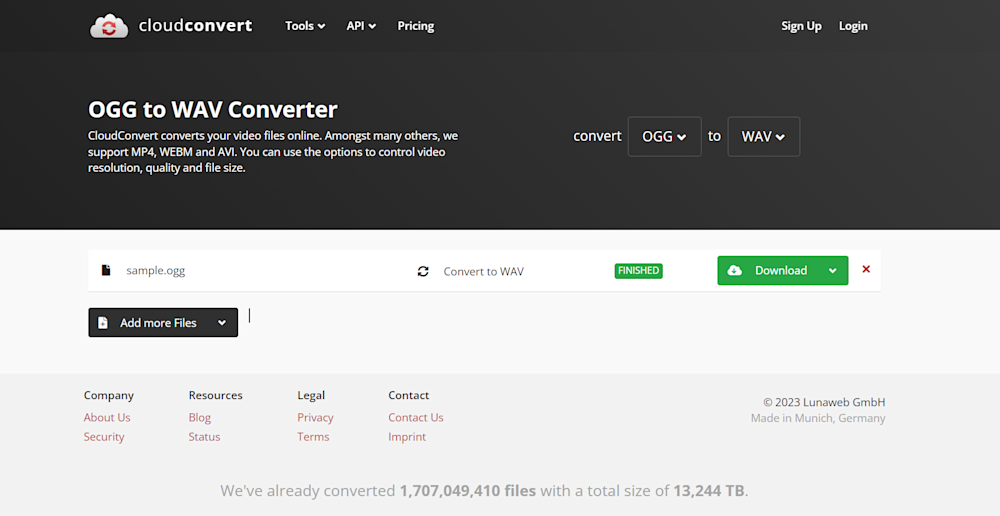Click the CloudConvert cloud logo icon
1000x516 pixels.
[x=109, y=26]
